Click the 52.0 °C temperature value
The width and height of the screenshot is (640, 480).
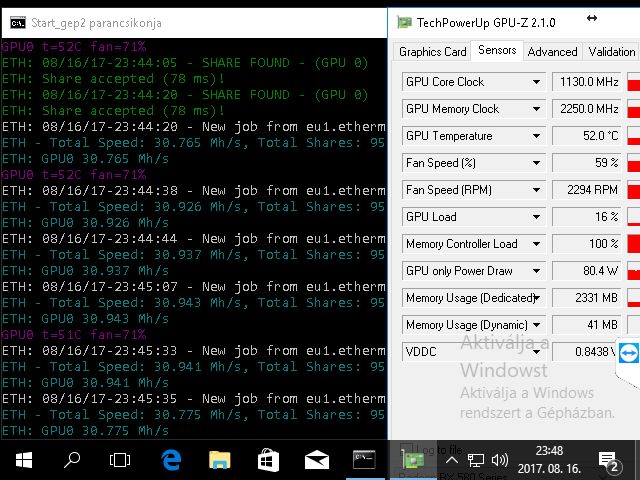[586, 136]
